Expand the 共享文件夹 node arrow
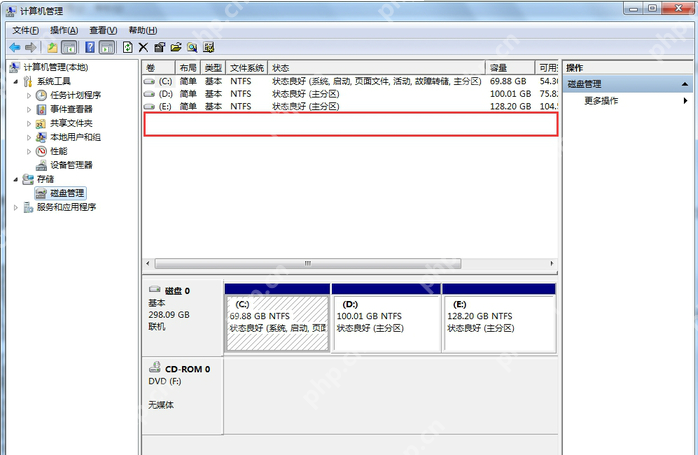Viewport: 698px width, 455px height. (x=28, y=123)
